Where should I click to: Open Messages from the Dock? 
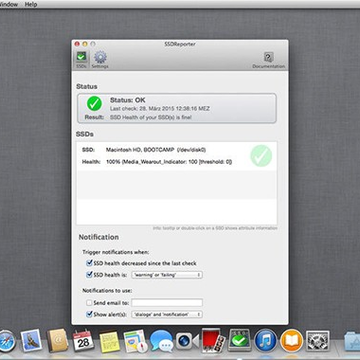pyautogui.click(x=161, y=341)
